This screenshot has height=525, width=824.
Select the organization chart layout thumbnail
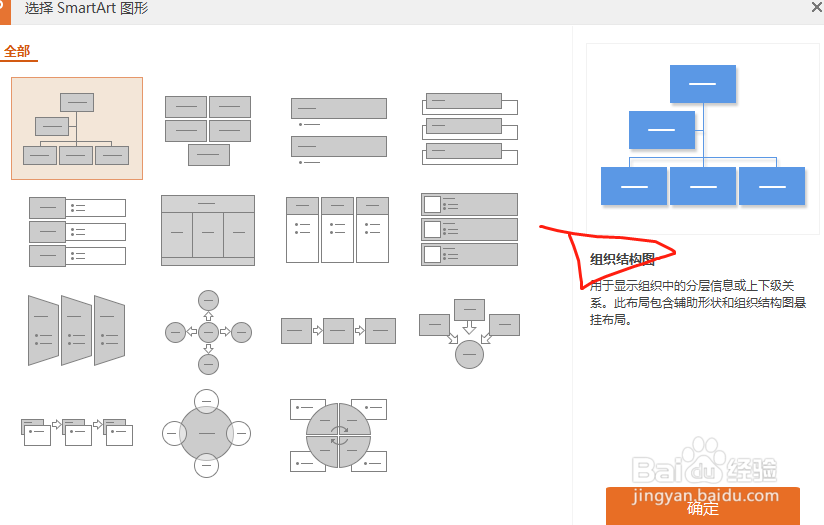click(77, 128)
